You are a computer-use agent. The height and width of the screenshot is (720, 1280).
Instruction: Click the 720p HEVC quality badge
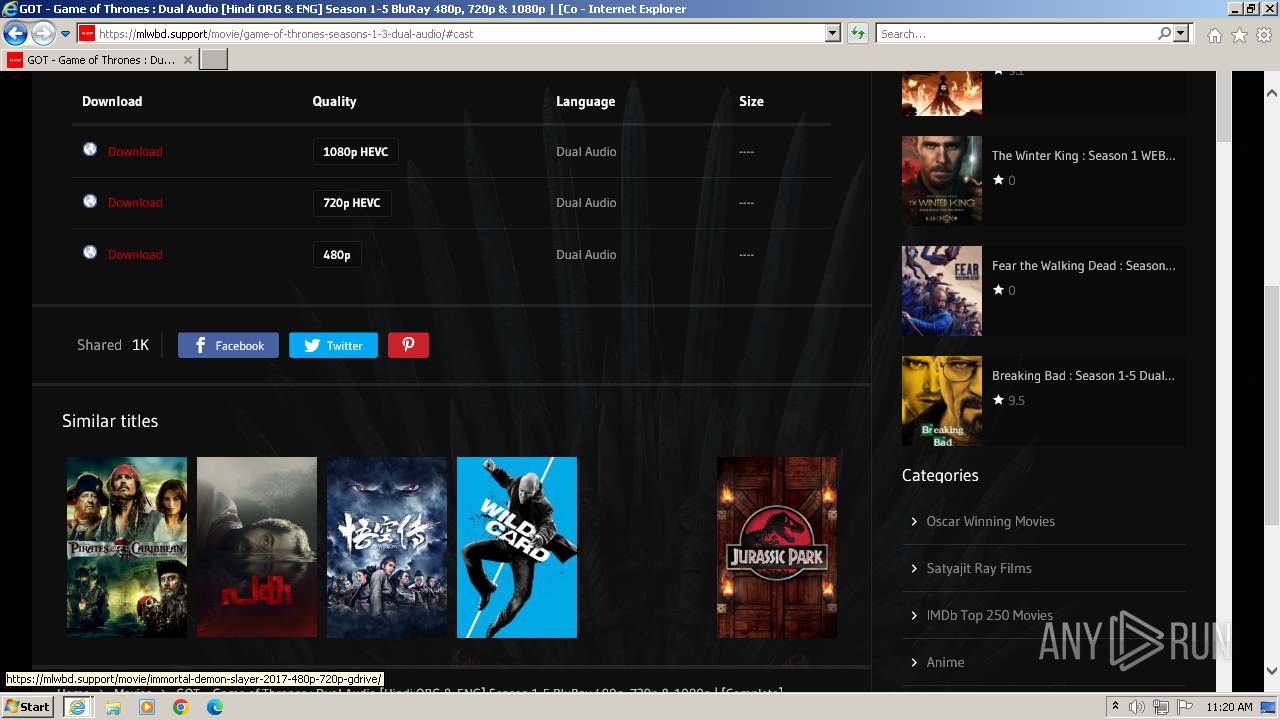[352, 203]
